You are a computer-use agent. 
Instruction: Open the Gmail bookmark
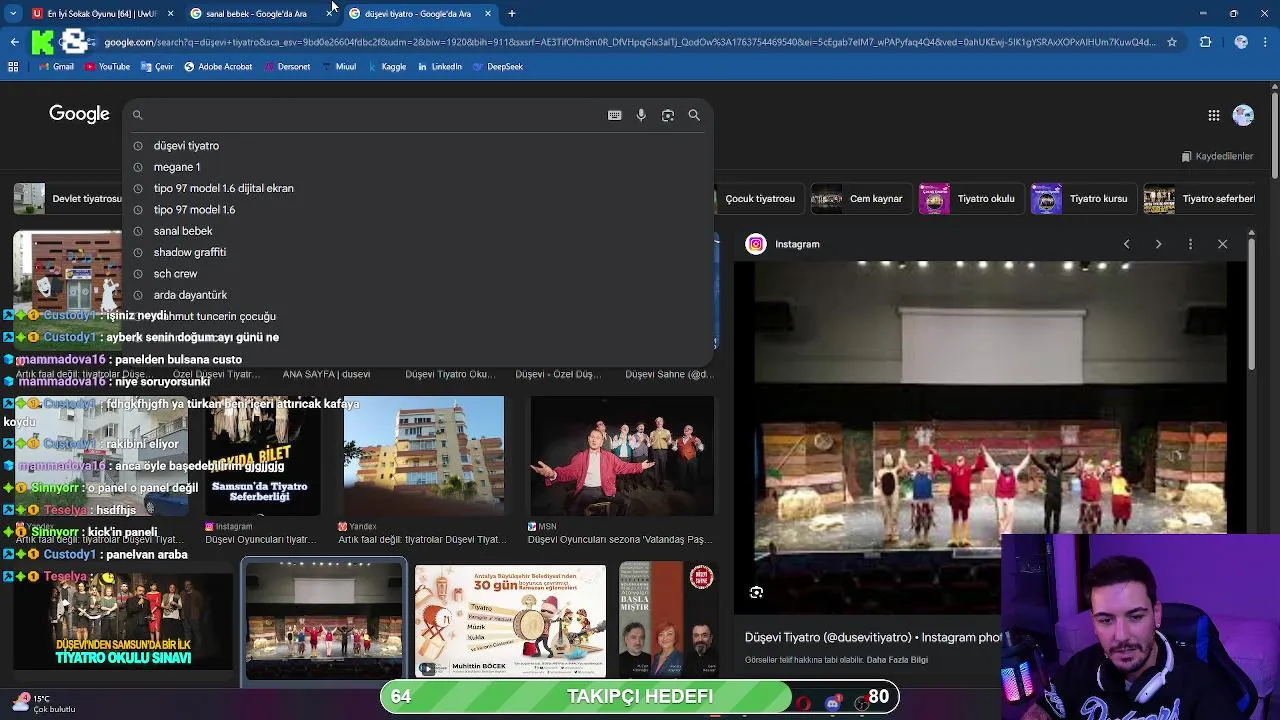(56, 67)
